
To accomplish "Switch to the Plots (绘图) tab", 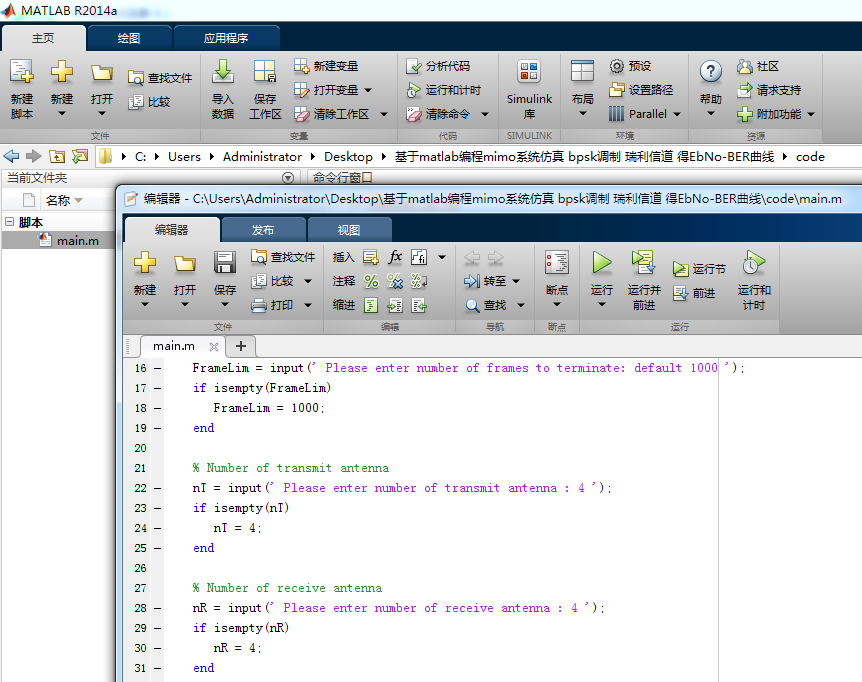I will pos(129,38).
